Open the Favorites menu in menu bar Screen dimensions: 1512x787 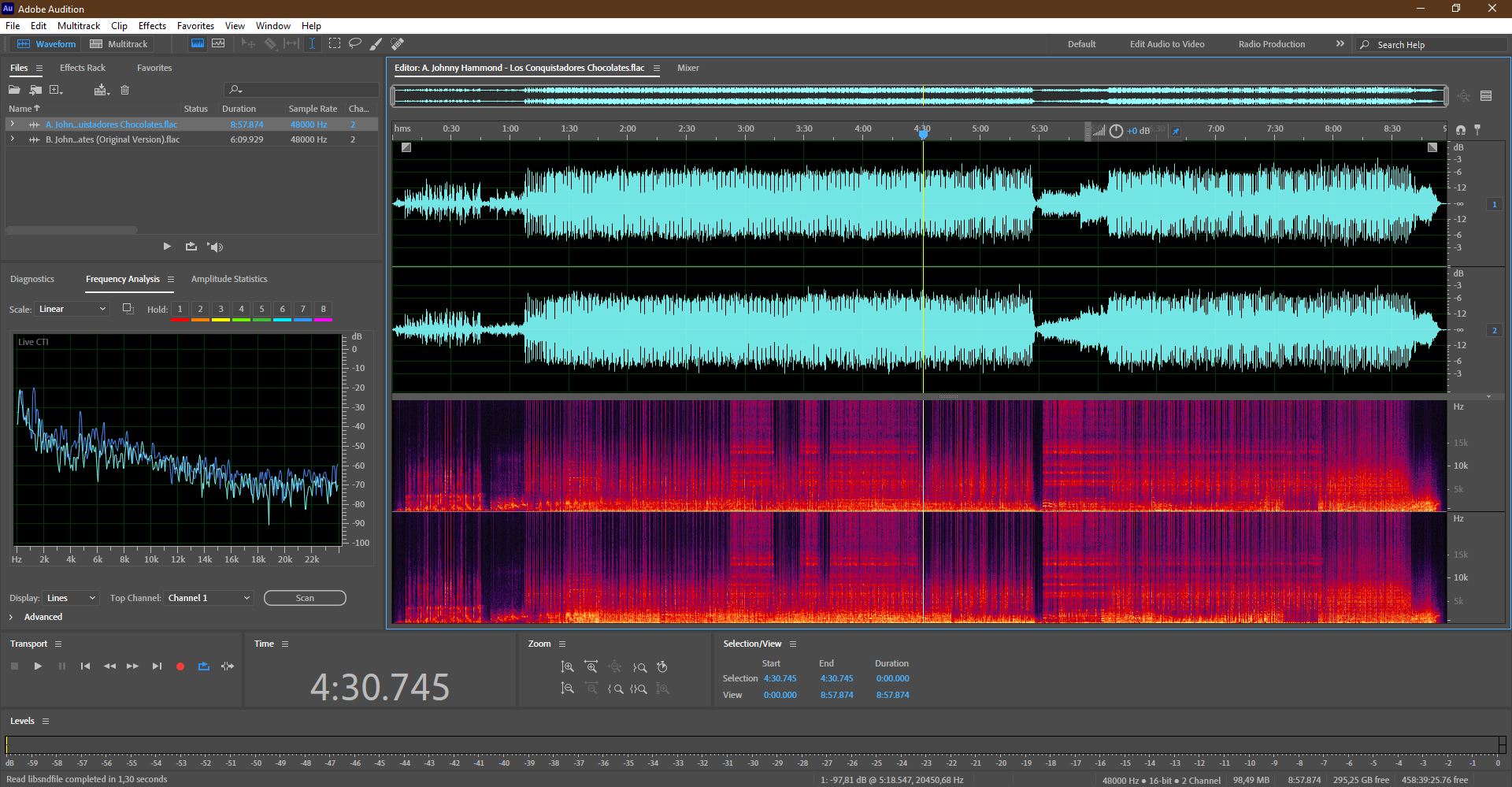tap(195, 26)
